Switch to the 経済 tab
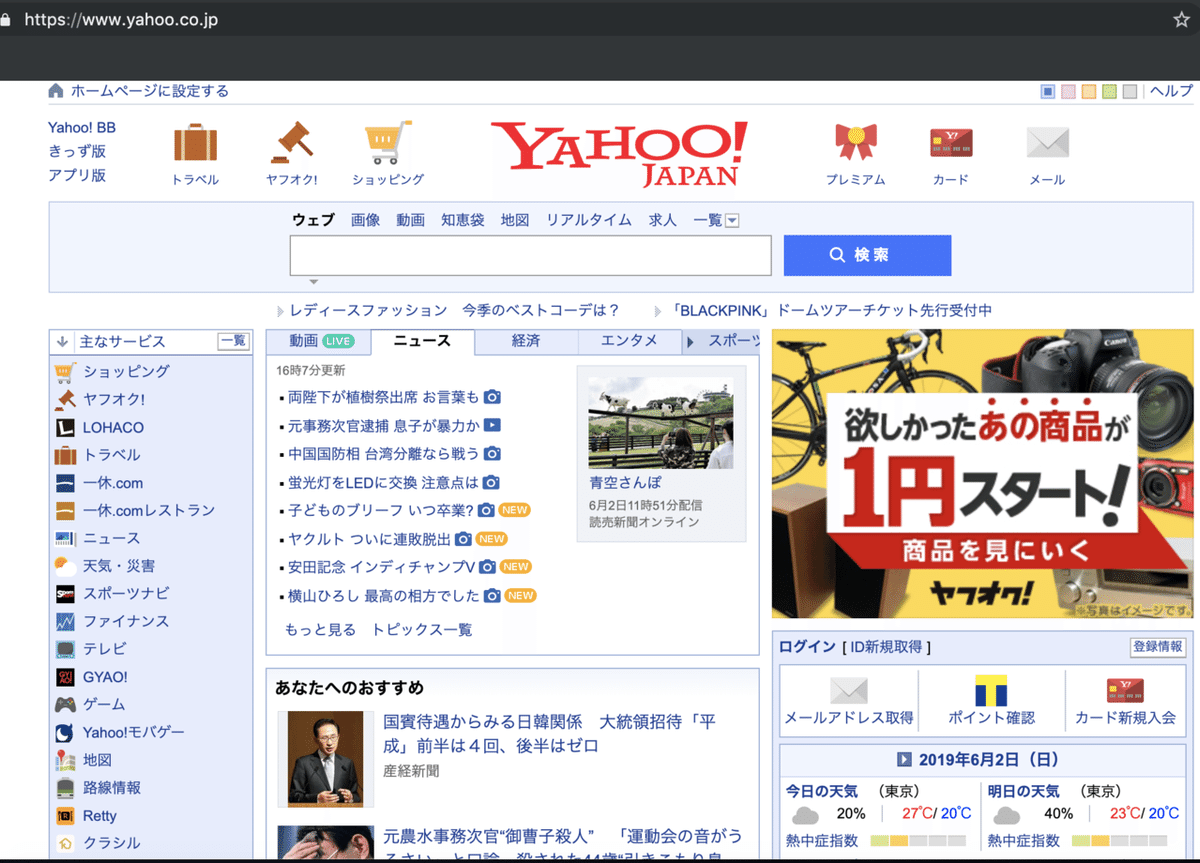Screen dimensions: 1200x863 pos(526,341)
